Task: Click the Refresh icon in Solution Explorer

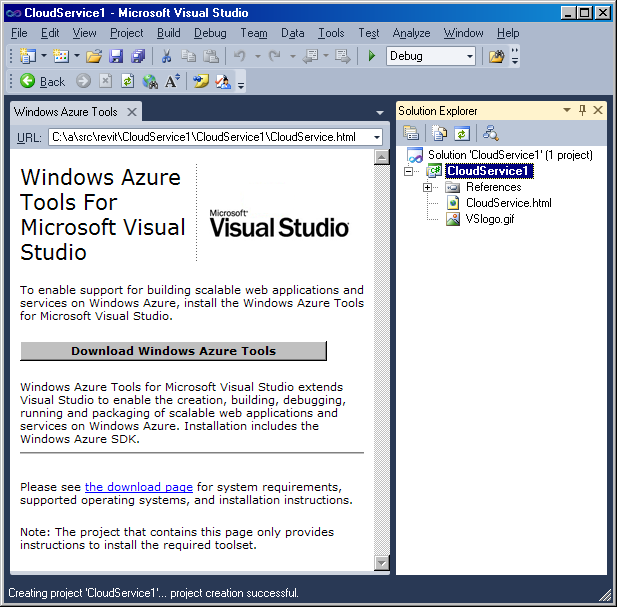Action: pyautogui.click(x=462, y=132)
